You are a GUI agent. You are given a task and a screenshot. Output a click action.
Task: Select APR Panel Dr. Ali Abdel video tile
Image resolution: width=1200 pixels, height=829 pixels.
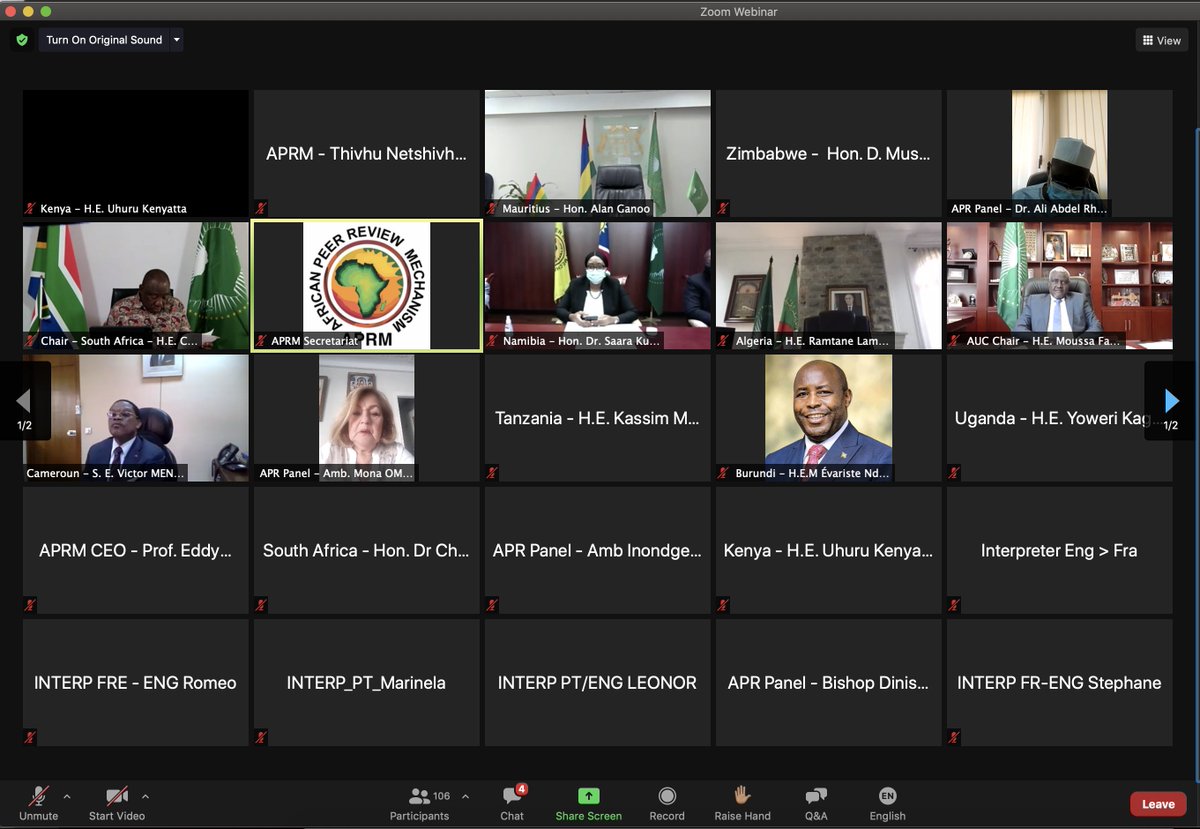pos(1059,153)
